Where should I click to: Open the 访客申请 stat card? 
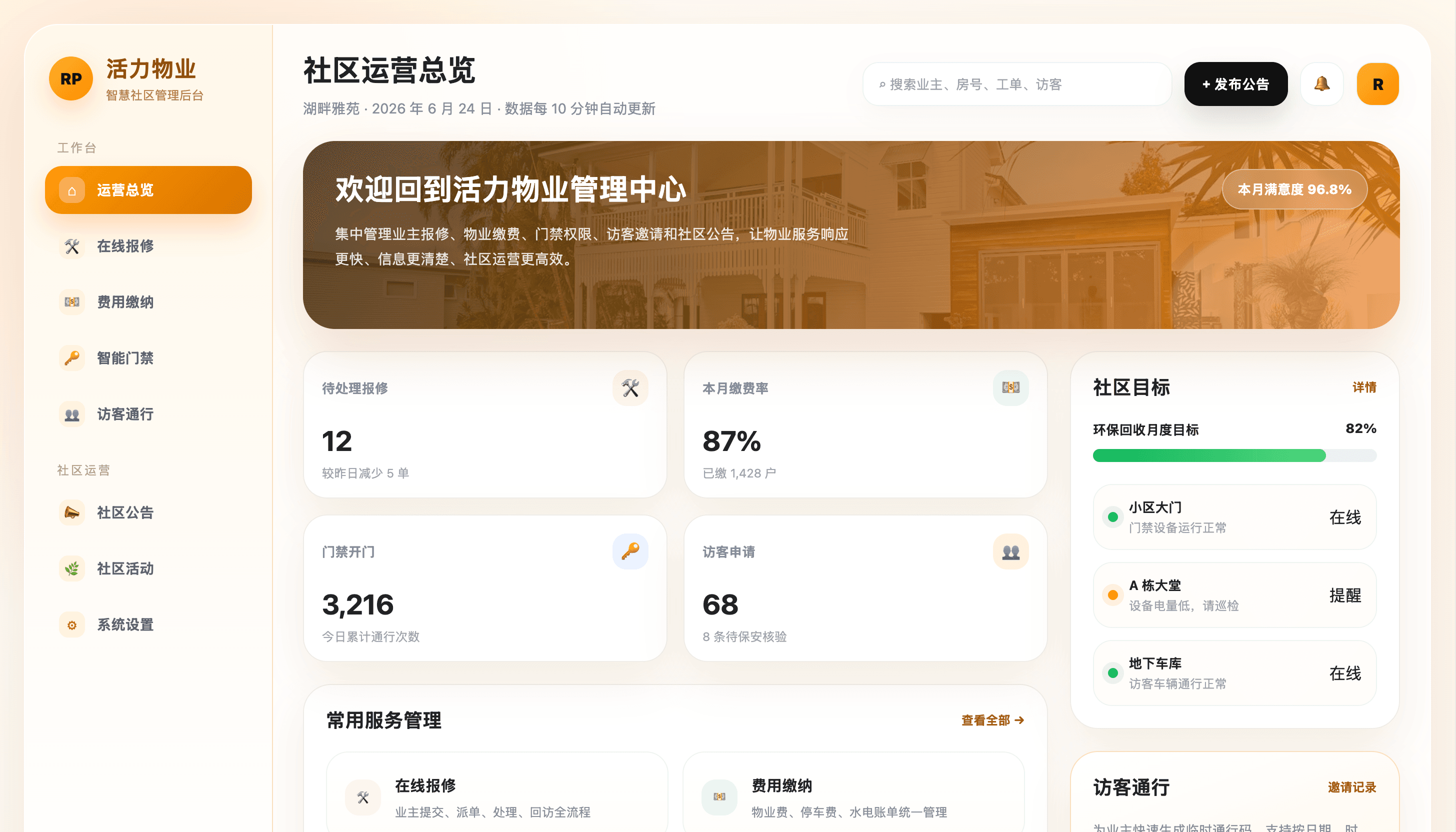coord(865,588)
